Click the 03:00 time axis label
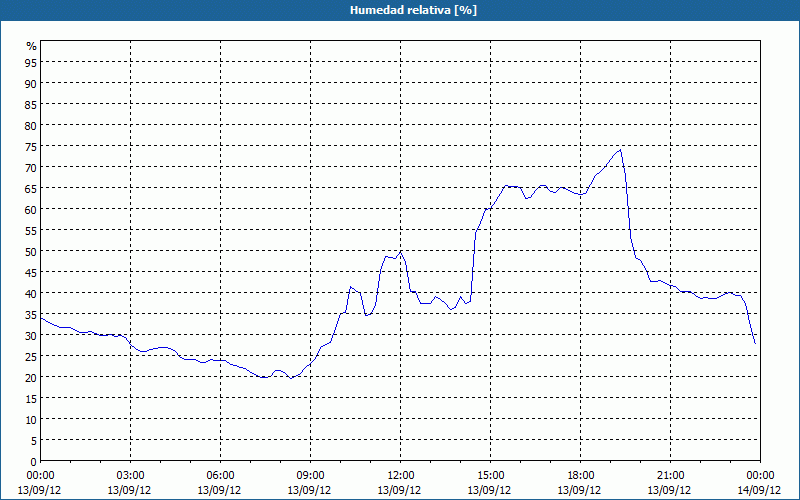The width and height of the screenshot is (800, 500). tap(130, 476)
